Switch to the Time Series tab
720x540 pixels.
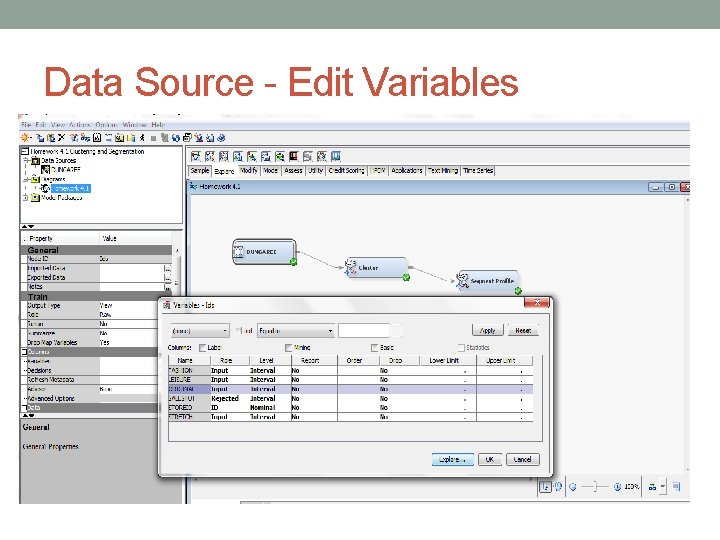pos(478,170)
